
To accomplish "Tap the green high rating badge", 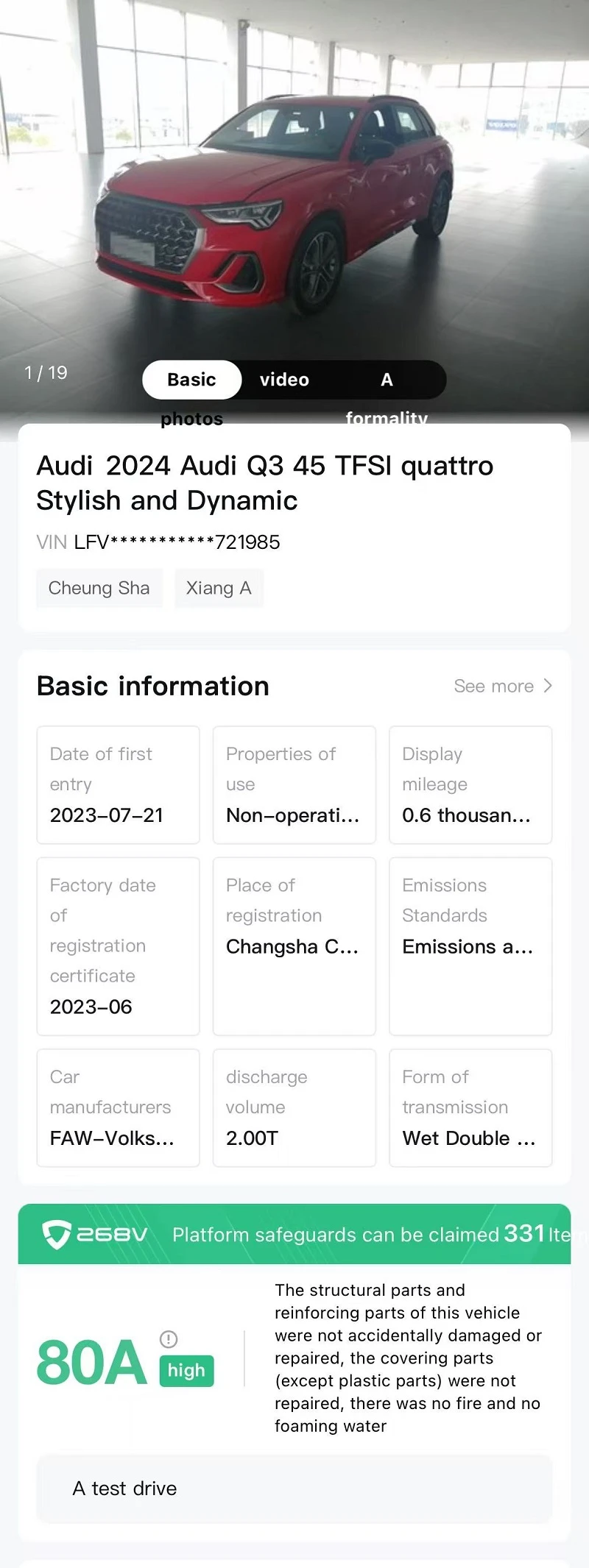I will [x=186, y=1371].
